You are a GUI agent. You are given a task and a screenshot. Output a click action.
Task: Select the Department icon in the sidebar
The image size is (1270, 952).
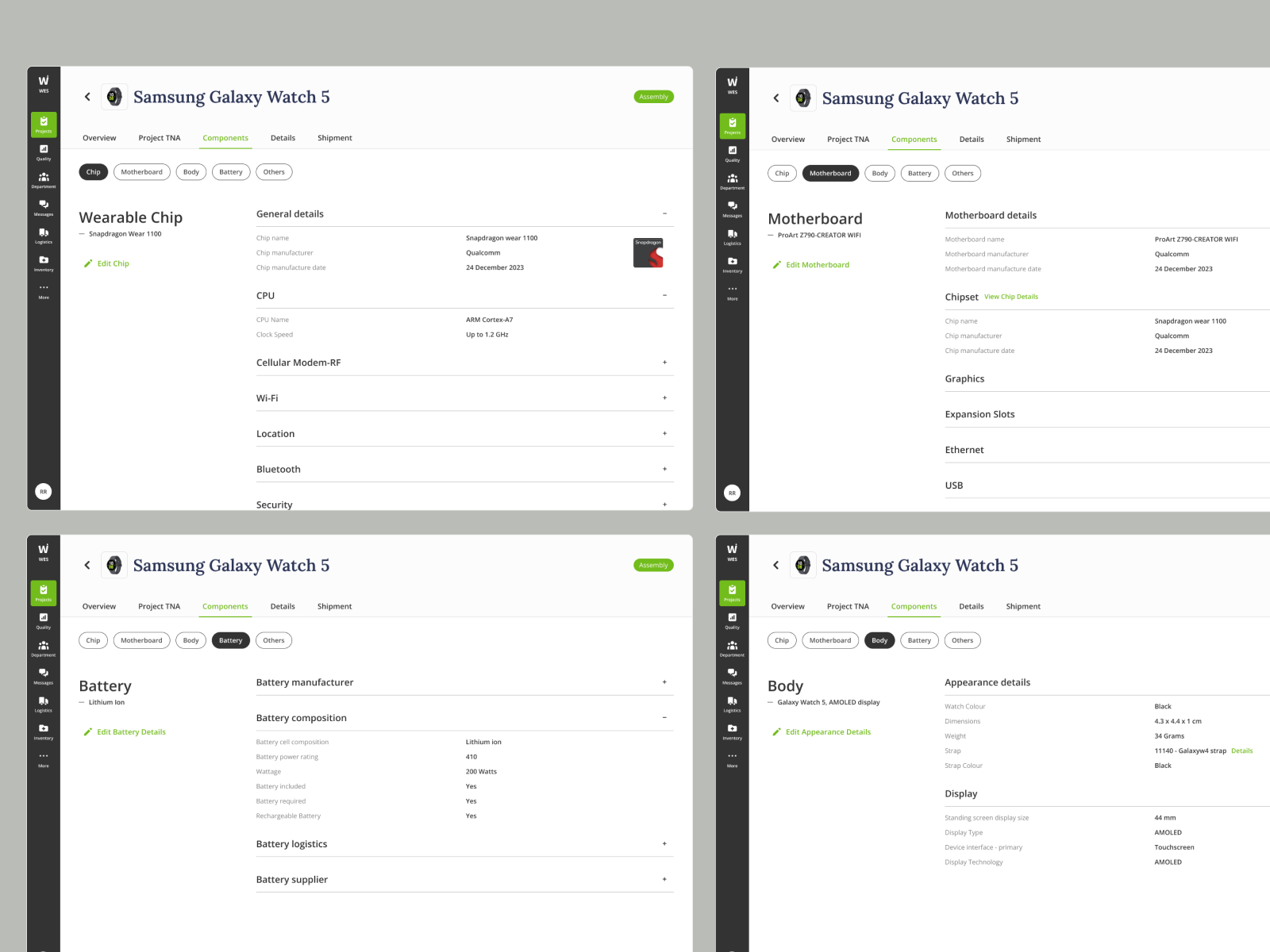tap(44, 181)
